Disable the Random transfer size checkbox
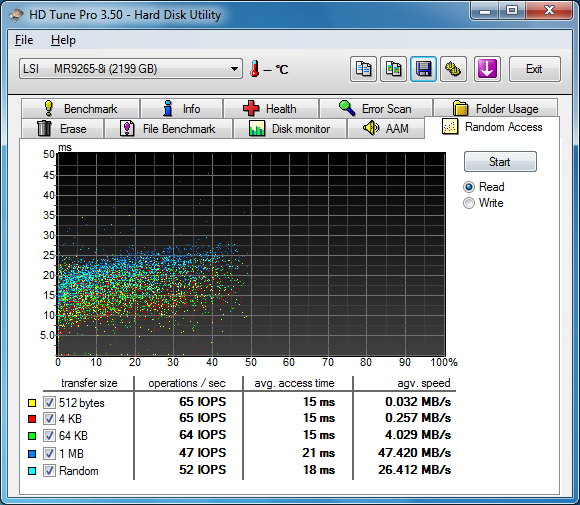 pyautogui.click(x=49, y=471)
